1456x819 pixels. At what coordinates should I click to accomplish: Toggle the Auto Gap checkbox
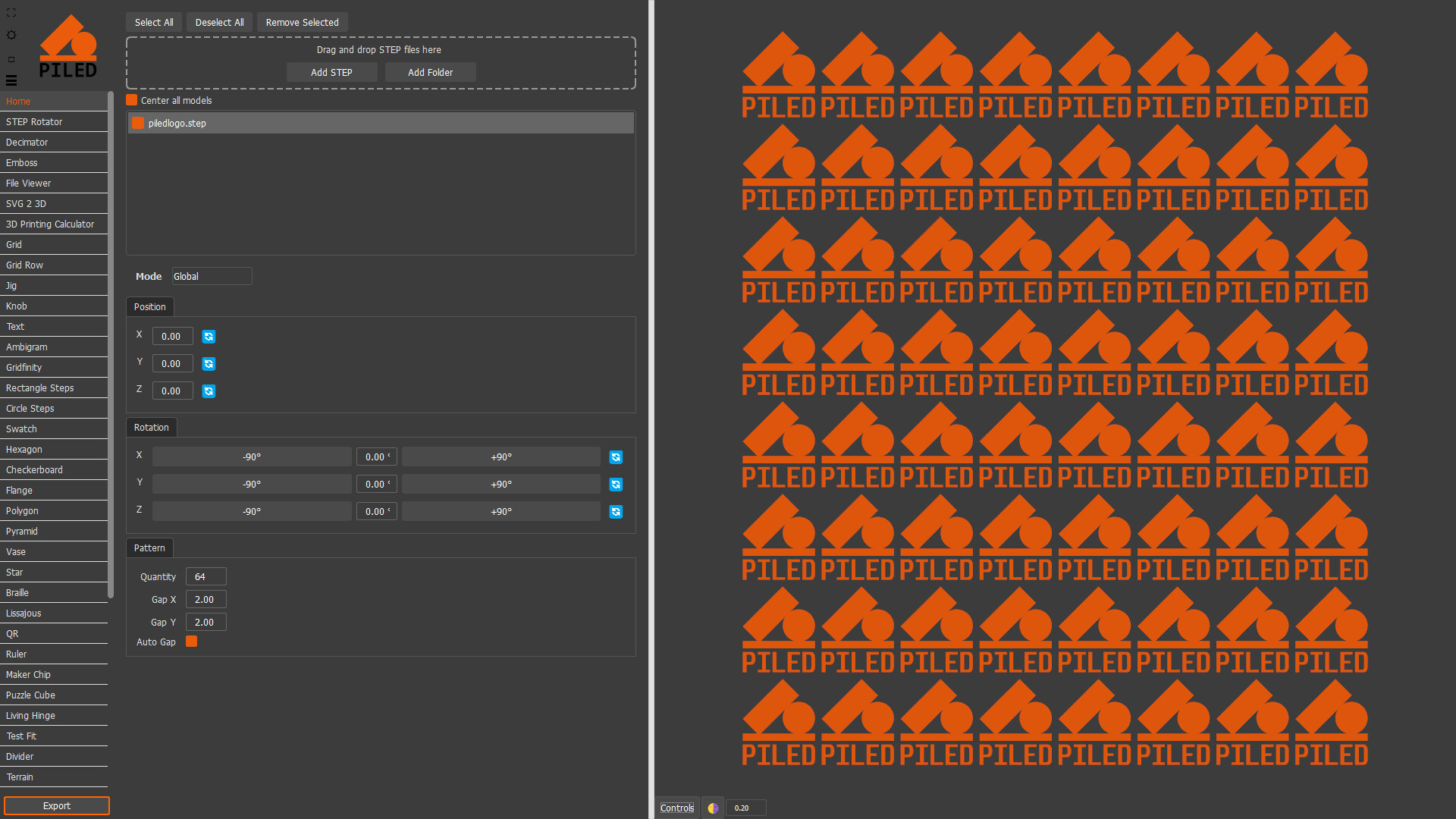[x=191, y=642]
